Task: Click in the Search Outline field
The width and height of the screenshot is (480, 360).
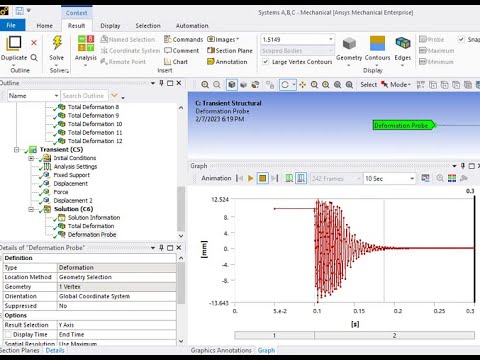Action: click(x=84, y=96)
